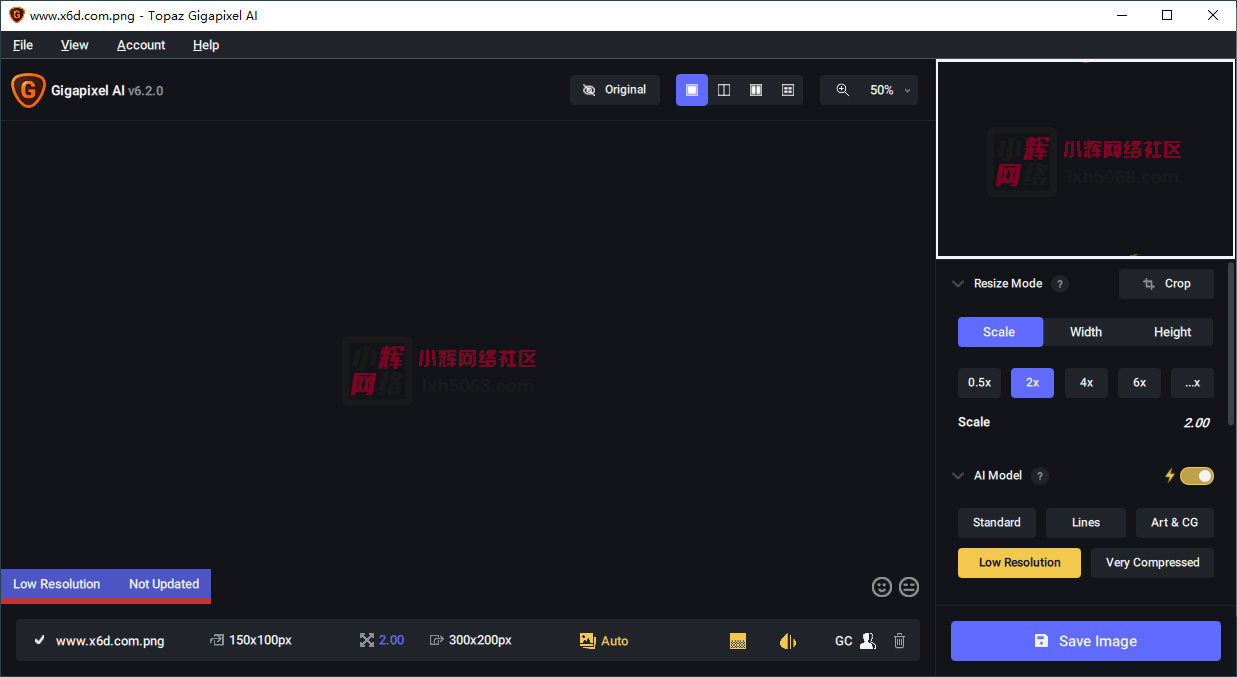Show help for Resize Mode
The image size is (1237, 677).
coord(1060,284)
